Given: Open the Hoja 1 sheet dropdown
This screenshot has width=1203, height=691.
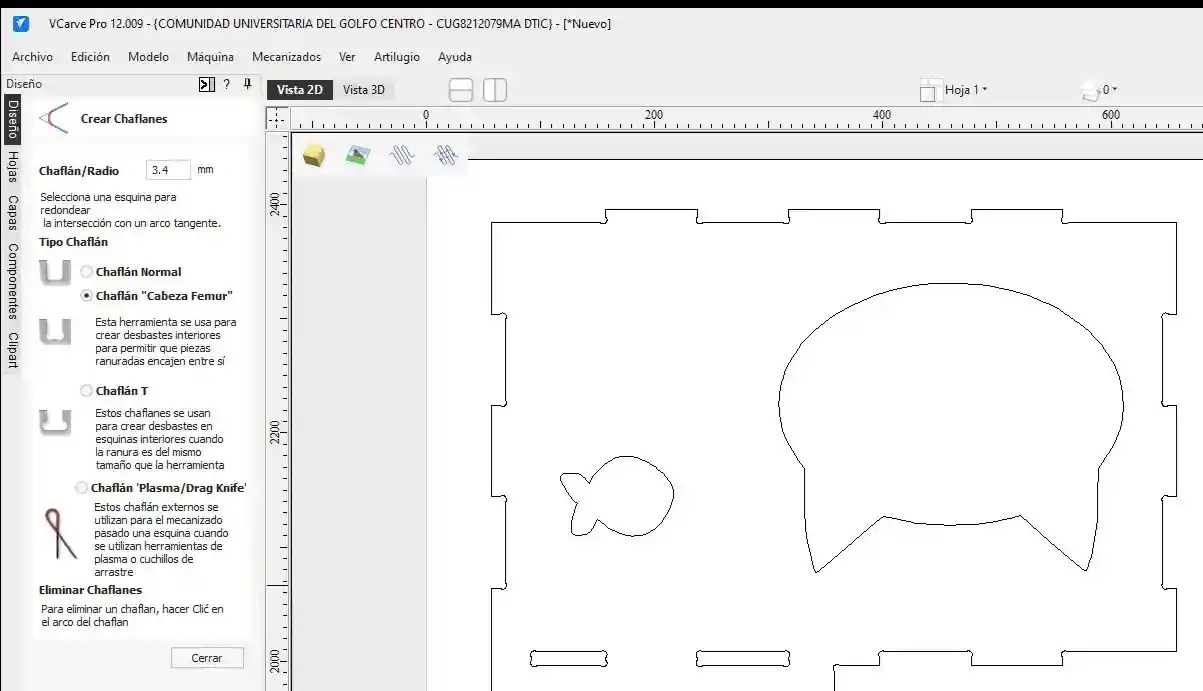Looking at the screenshot, I should [x=967, y=90].
